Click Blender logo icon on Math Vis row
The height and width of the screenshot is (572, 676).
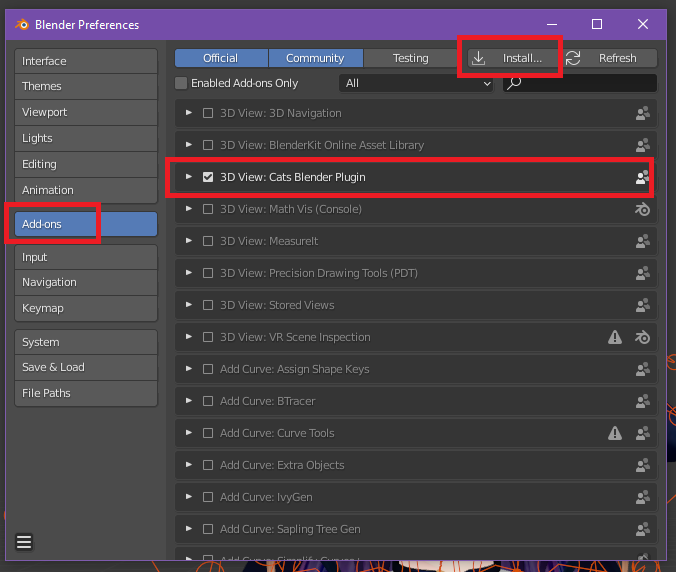click(x=642, y=209)
